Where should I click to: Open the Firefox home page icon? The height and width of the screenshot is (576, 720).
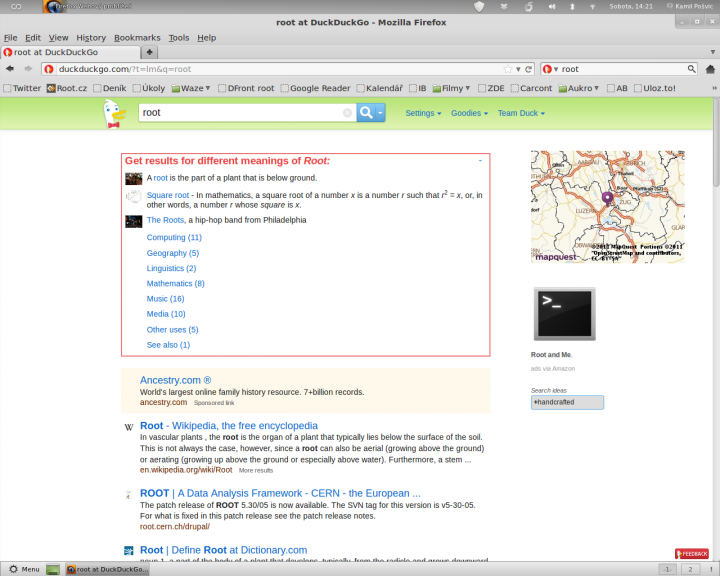click(x=710, y=69)
